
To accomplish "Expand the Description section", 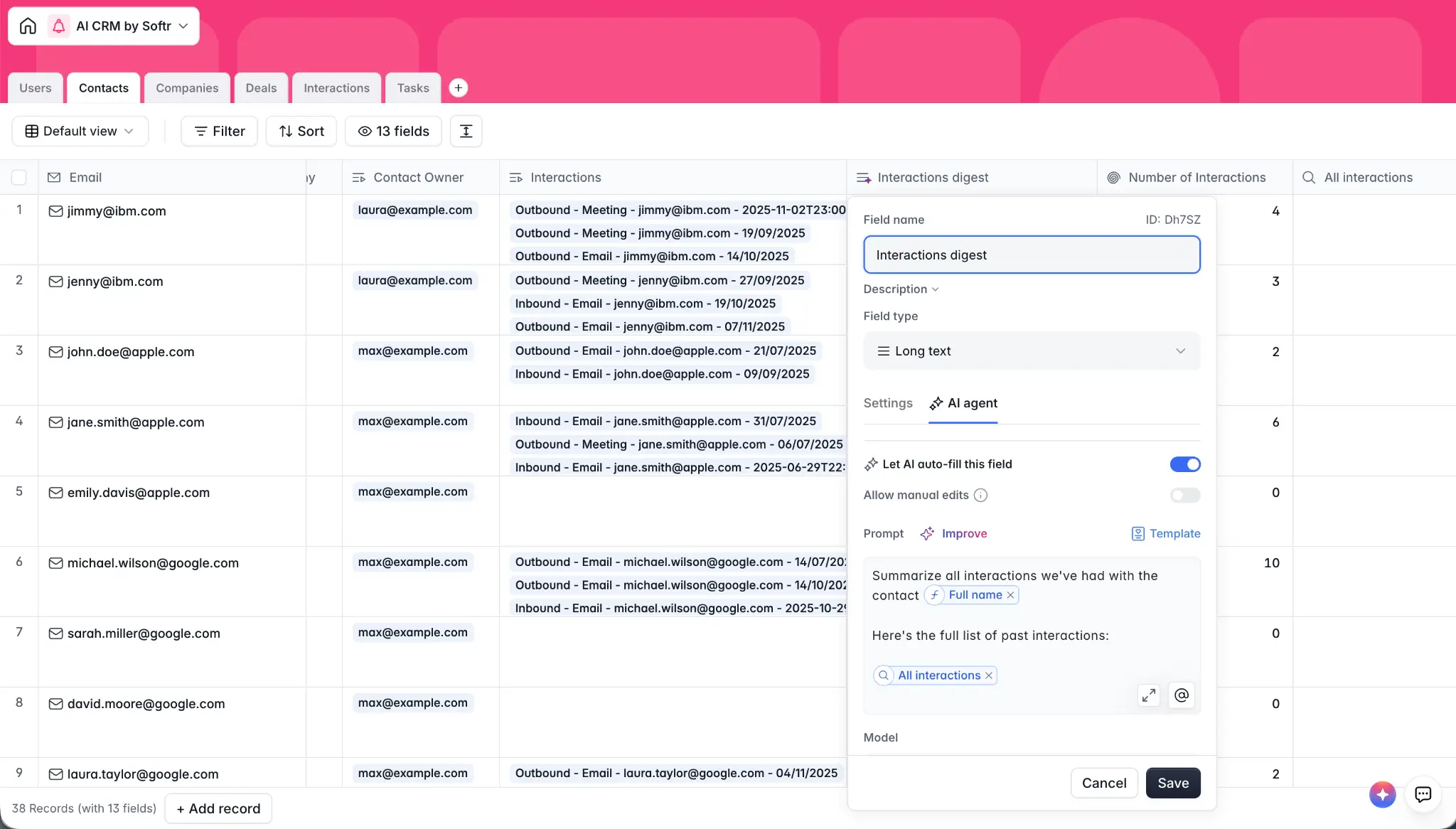I will pyautogui.click(x=901, y=289).
